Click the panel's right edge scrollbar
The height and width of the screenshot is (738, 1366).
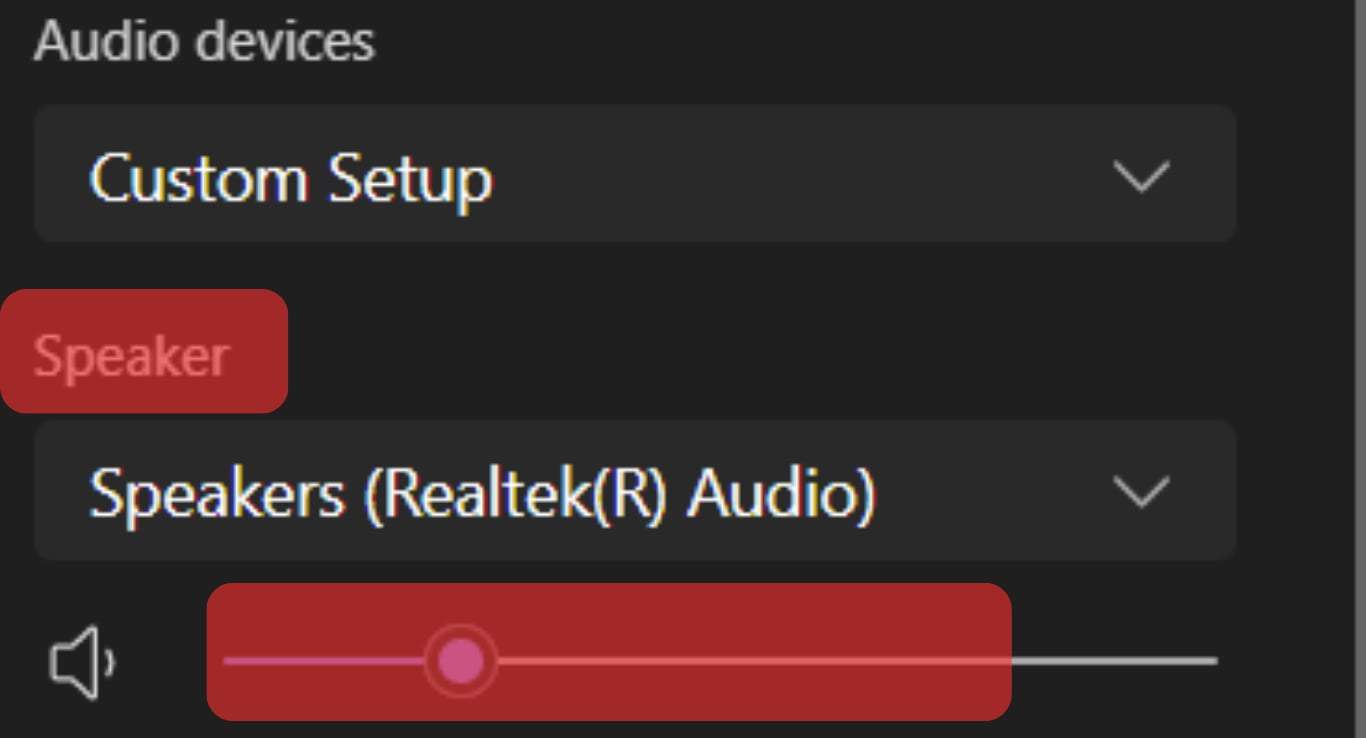[x=1358, y=369]
